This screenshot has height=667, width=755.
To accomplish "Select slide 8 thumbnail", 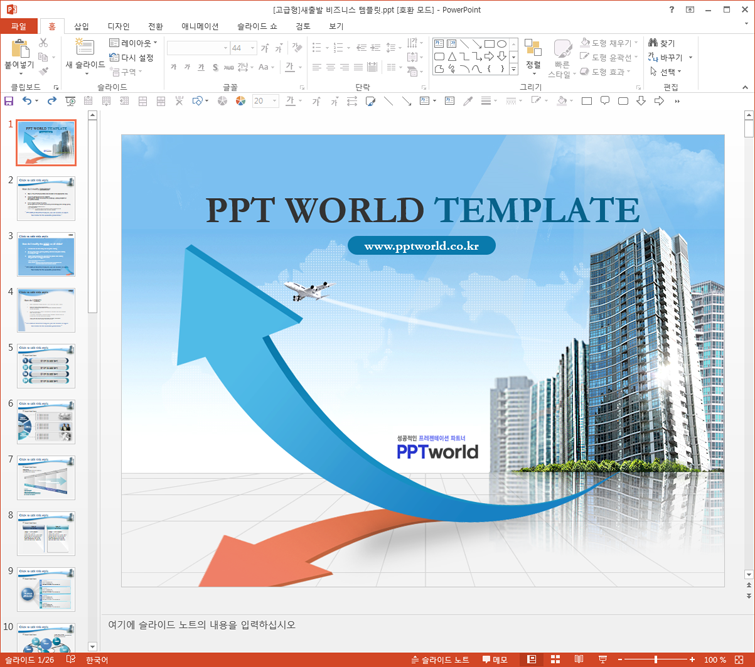I will 46,534.
